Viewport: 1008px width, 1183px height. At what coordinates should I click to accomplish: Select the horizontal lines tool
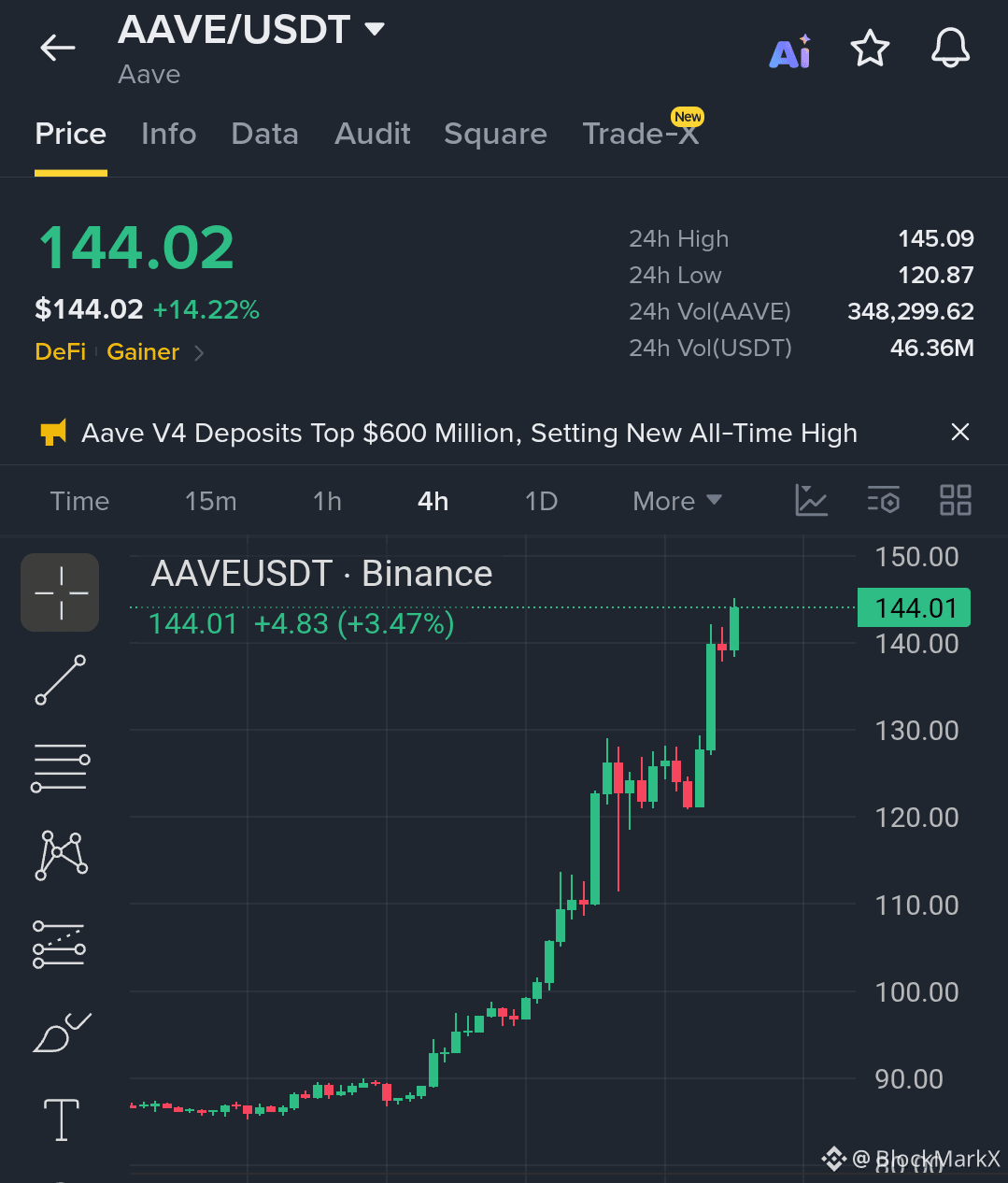point(61,767)
